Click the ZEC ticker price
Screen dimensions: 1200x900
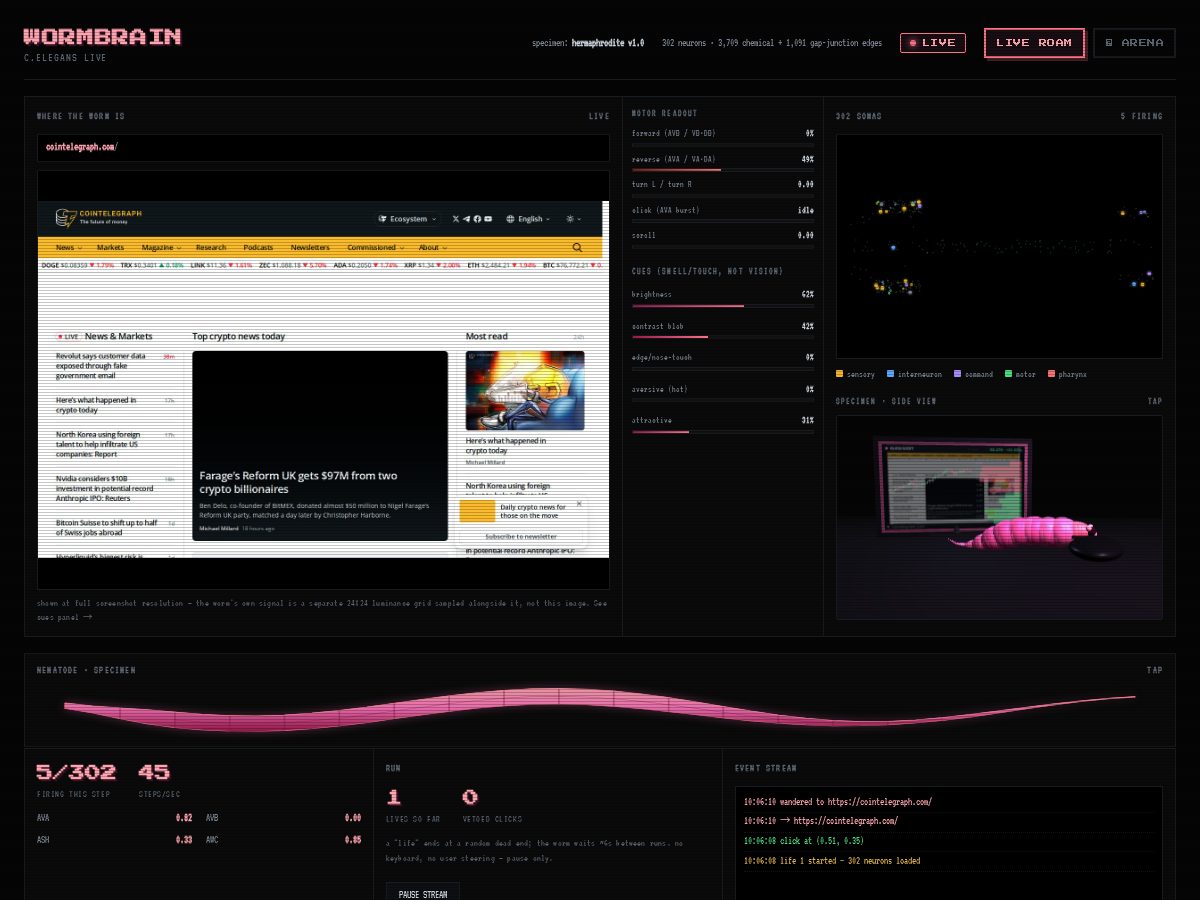pyautogui.click(x=291, y=265)
